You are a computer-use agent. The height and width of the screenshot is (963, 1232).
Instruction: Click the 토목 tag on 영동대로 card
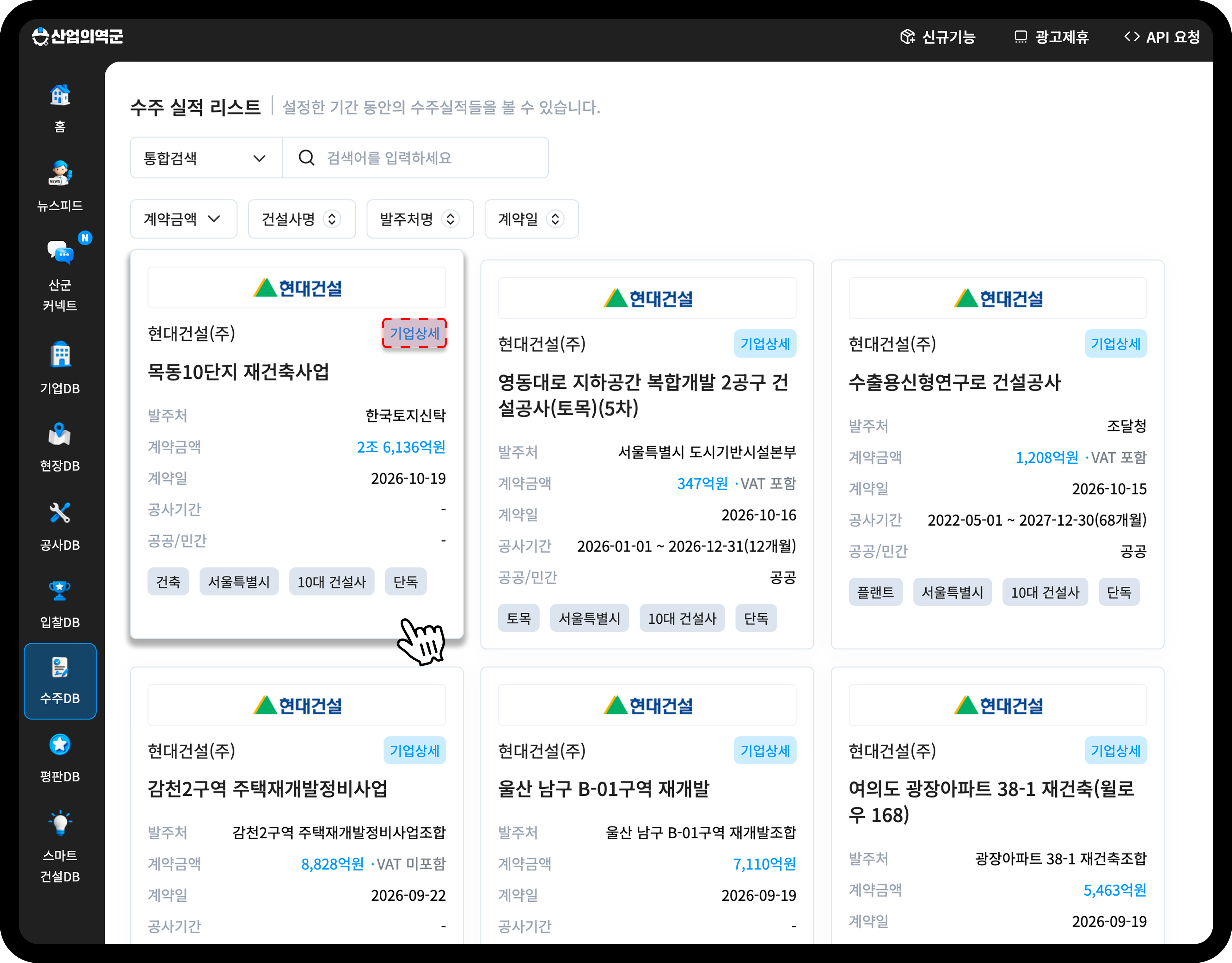[x=518, y=618]
